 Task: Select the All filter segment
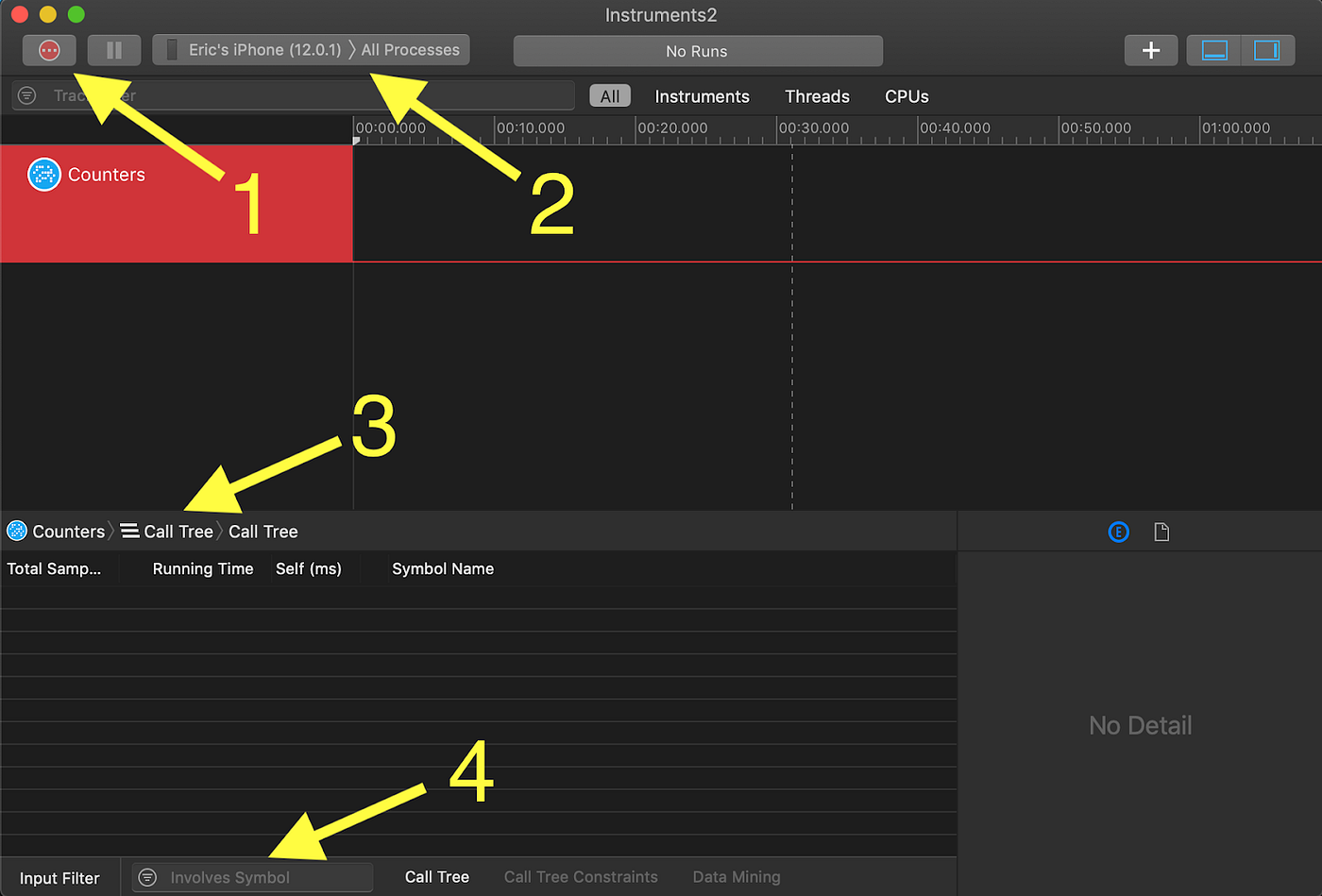609,95
